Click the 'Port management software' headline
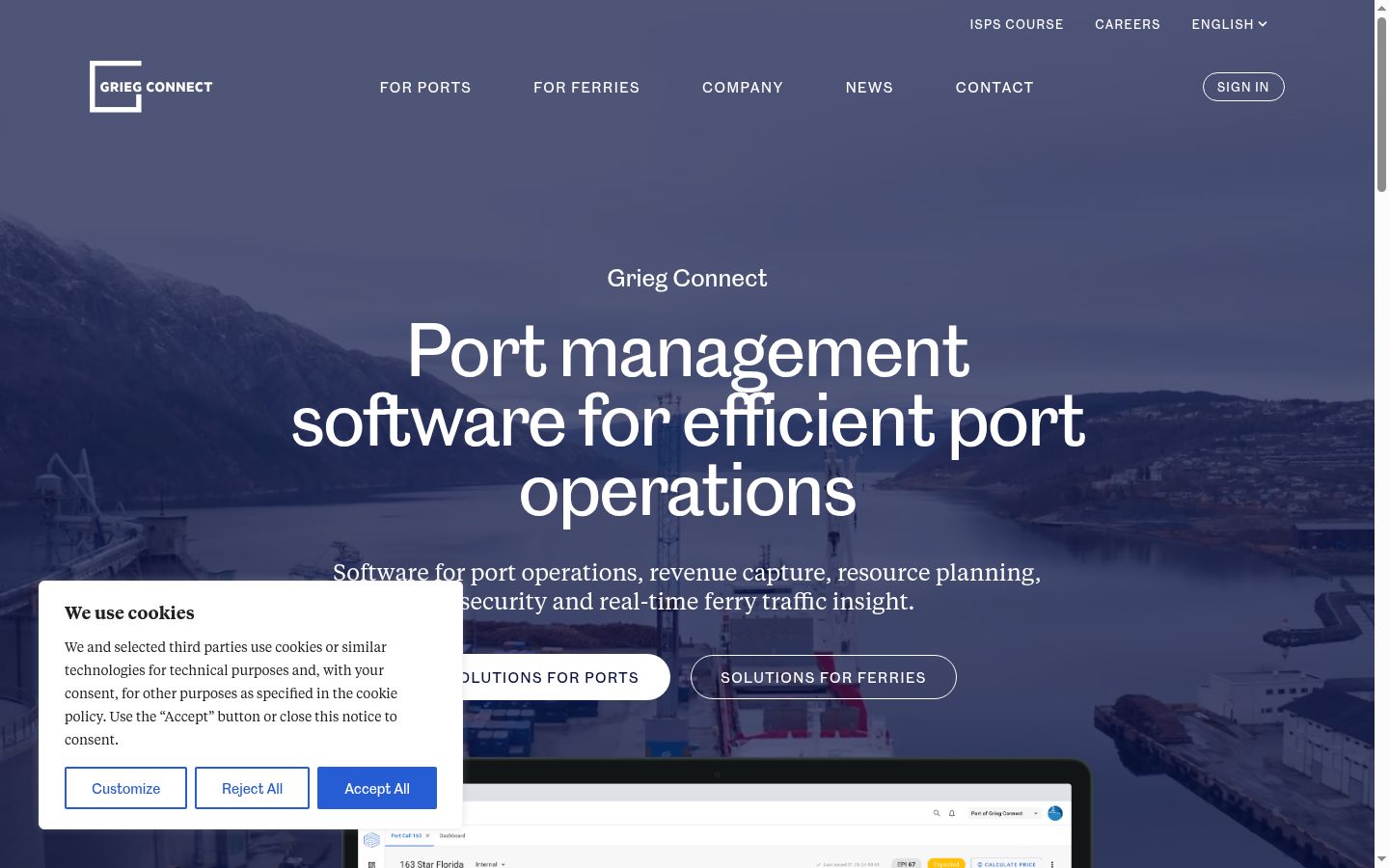Screen dimensions: 1389x868 coord(688,420)
